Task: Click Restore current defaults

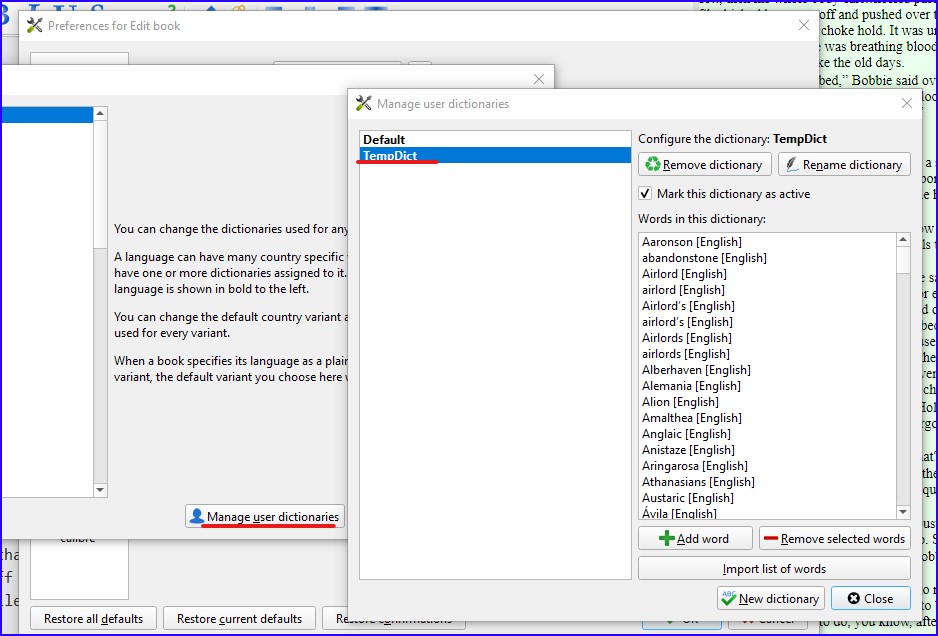Action: pos(239,619)
